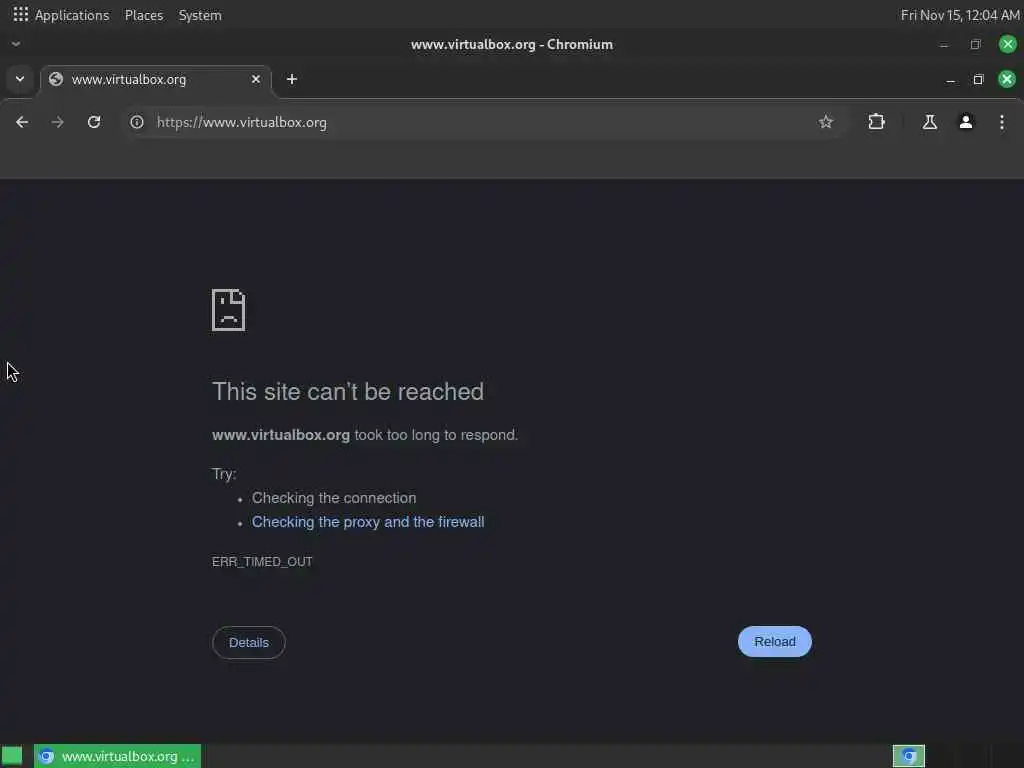This screenshot has width=1024, height=768.
Task: Open the Applications menu
Action: 72,15
